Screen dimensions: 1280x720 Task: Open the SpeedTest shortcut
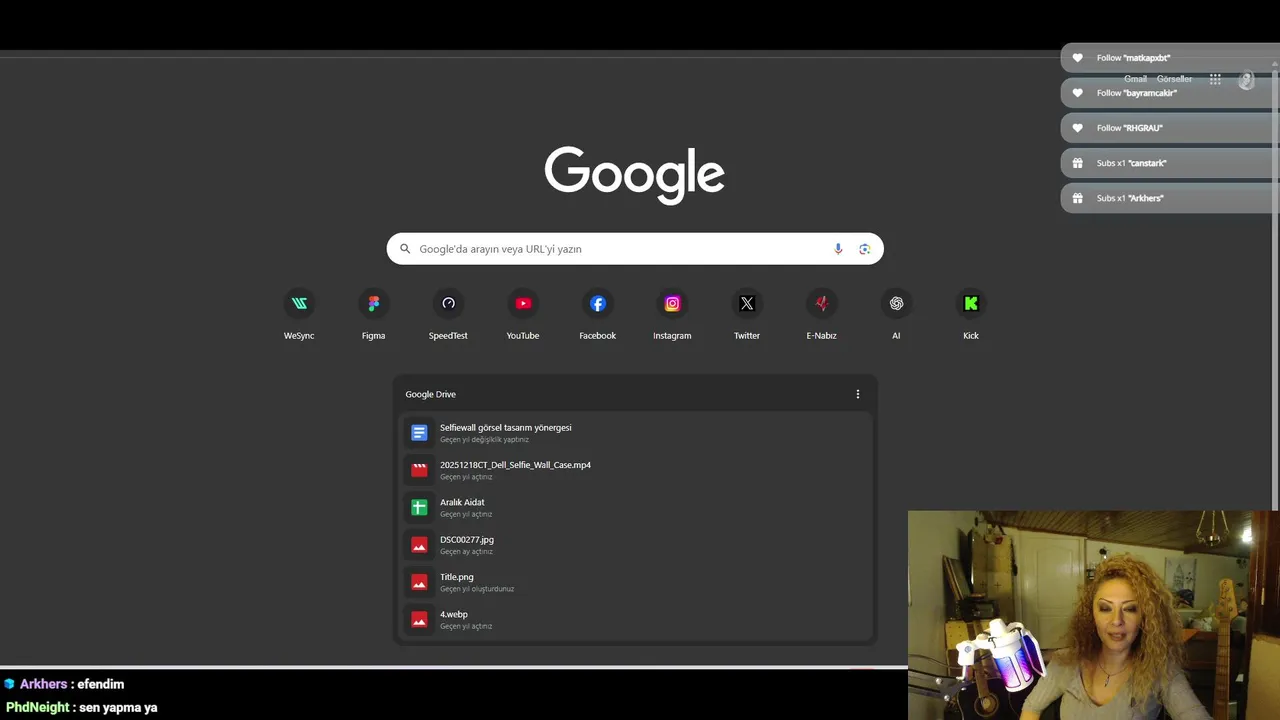pos(448,314)
